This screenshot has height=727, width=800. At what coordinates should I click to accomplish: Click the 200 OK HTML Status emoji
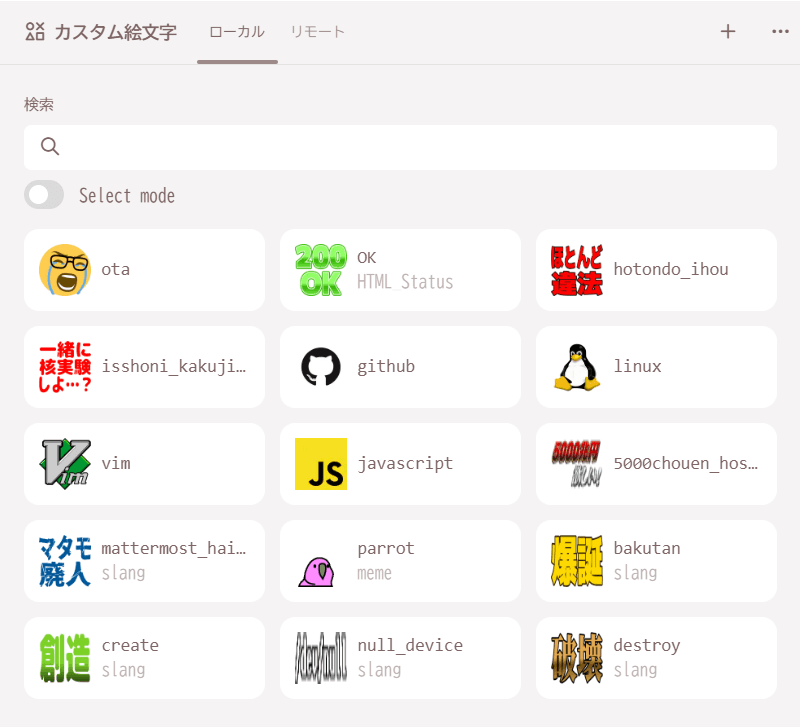[400, 270]
